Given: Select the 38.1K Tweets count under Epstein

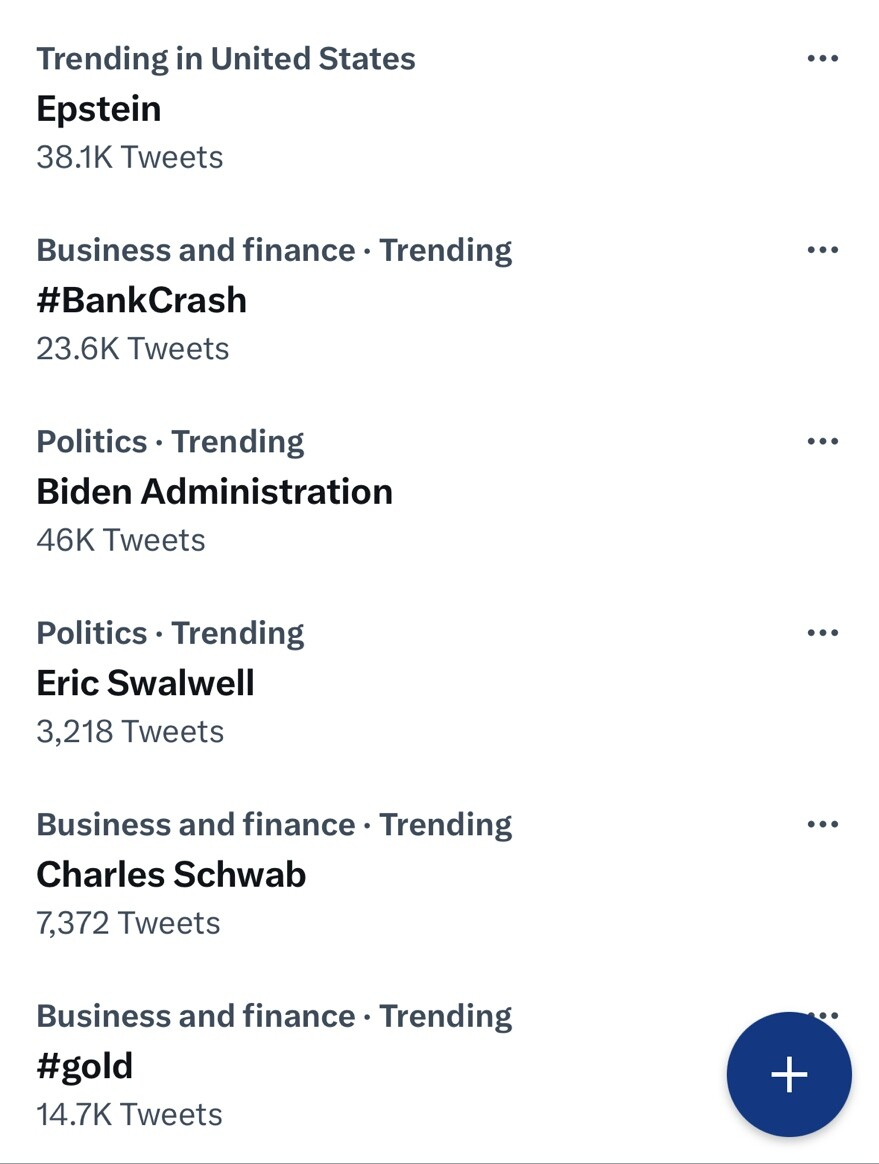Looking at the screenshot, I should pyautogui.click(x=130, y=157).
